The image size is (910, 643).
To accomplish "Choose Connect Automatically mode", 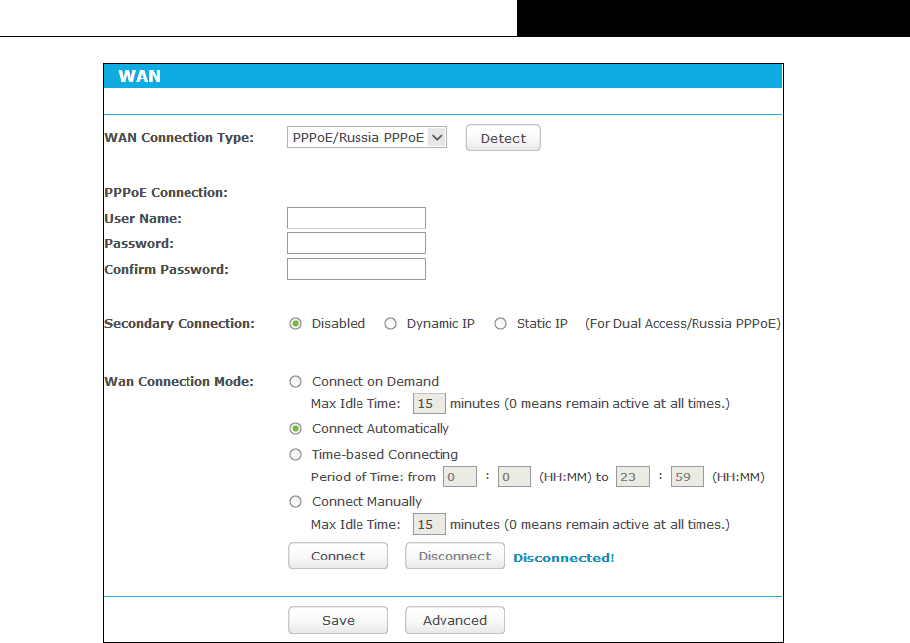I will 295,429.
